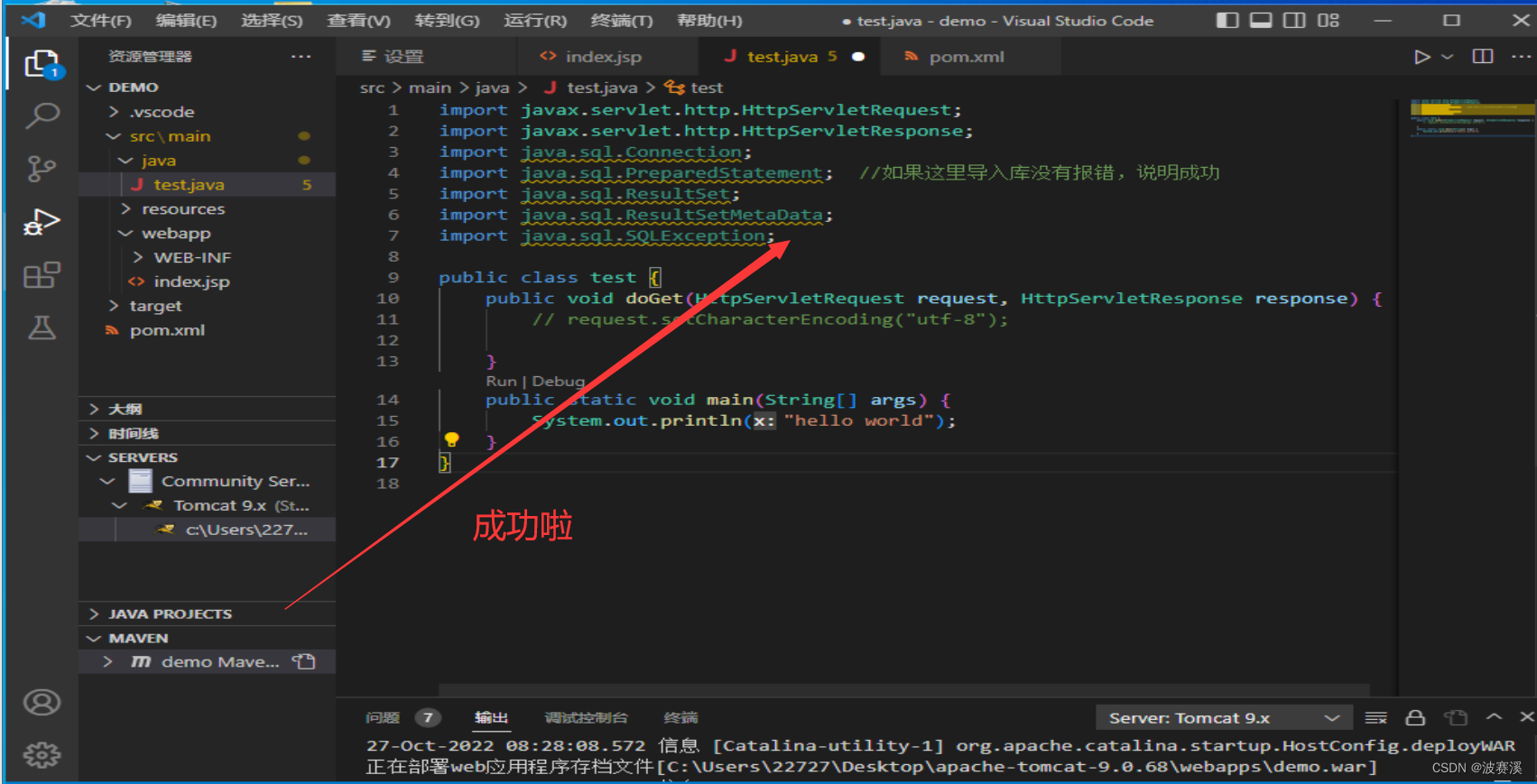Click the VS Code logo icon
The height and width of the screenshot is (784, 1537).
pyautogui.click(x=33, y=19)
